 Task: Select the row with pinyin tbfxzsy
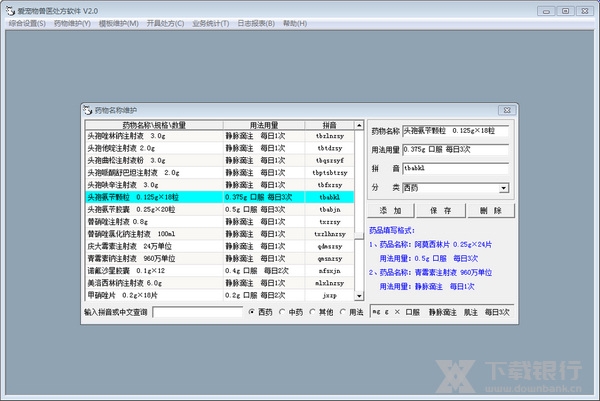point(220,185)
